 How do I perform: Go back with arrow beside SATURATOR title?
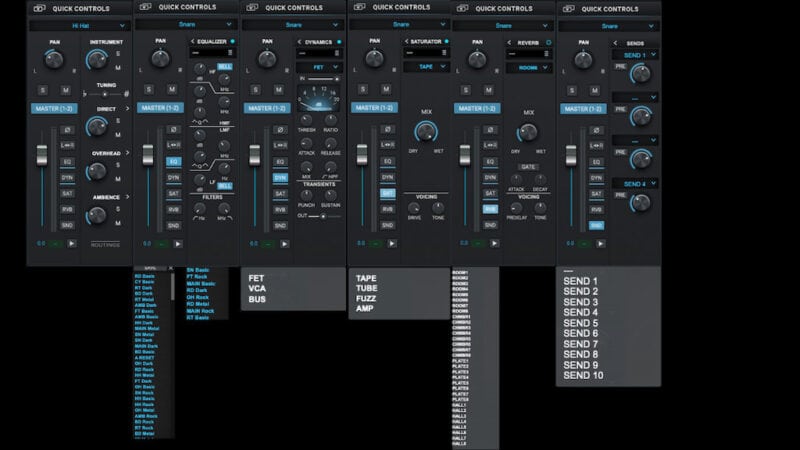click(x=406, y=41)
